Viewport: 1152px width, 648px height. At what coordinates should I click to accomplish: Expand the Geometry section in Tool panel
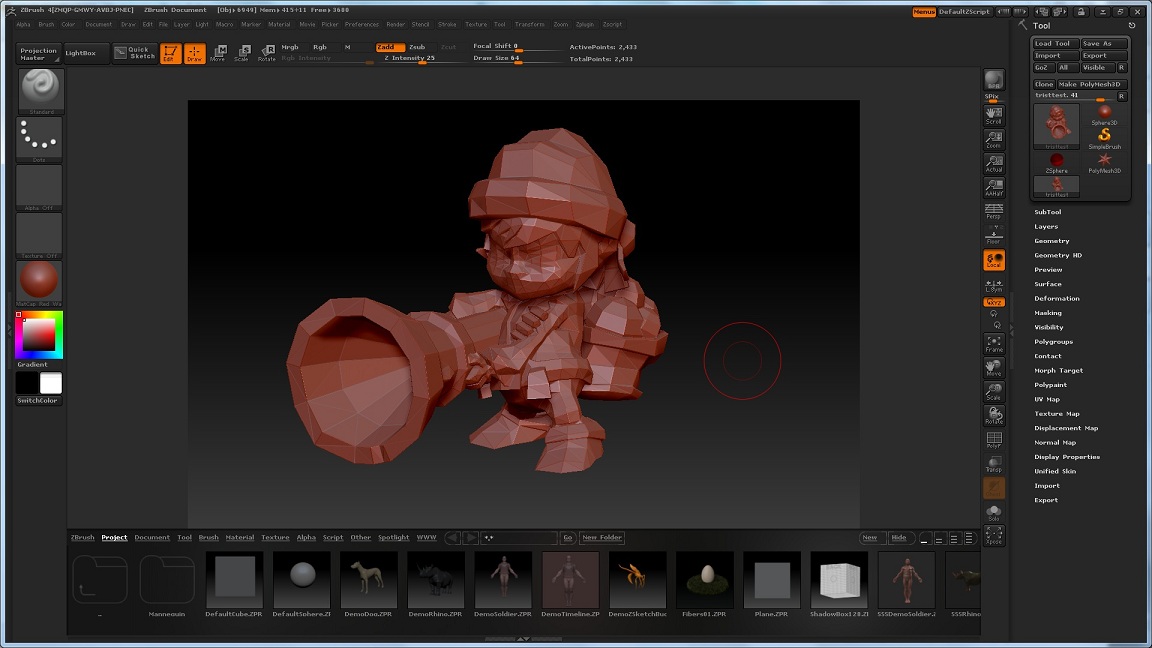pyautogui.click(x=1051, y=241)
